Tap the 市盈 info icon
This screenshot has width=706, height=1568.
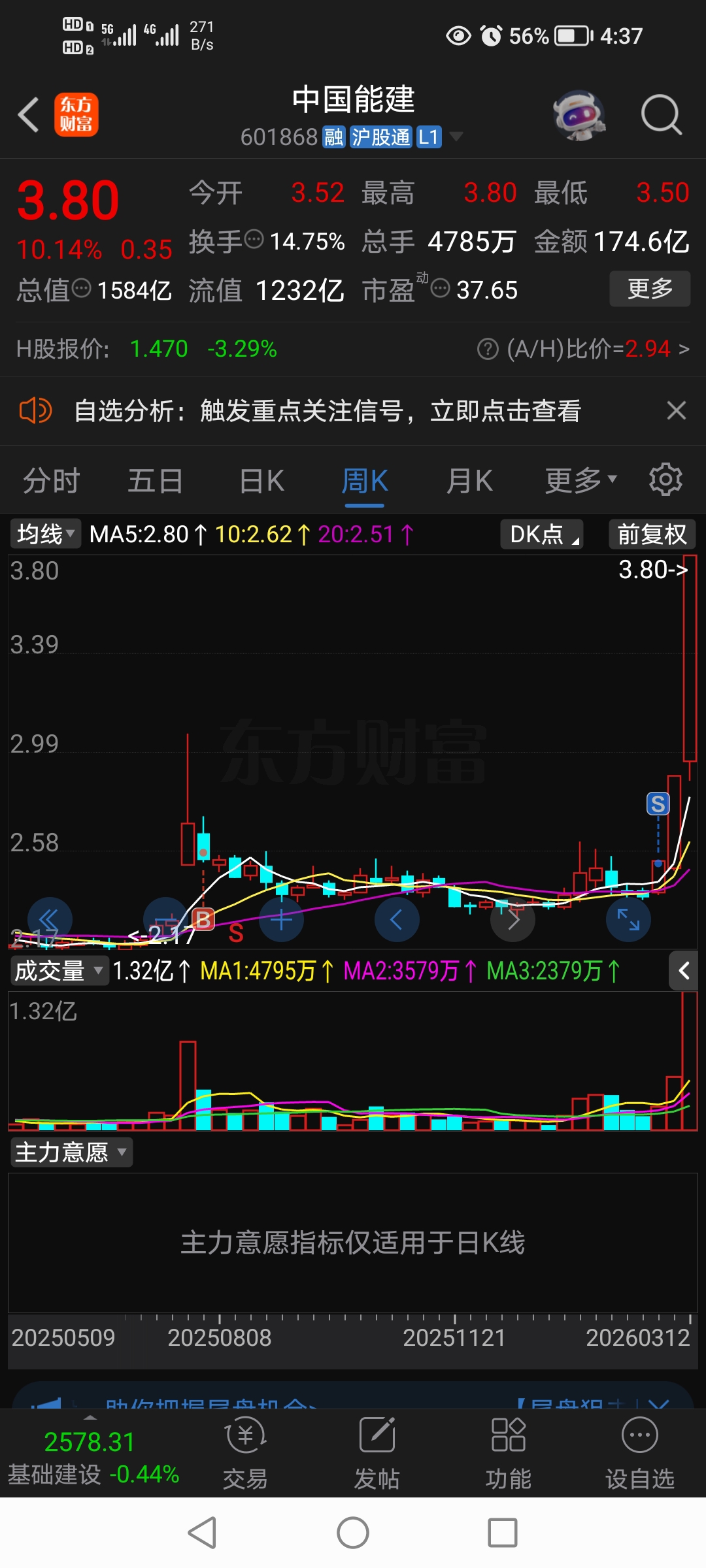click(441, 287)
